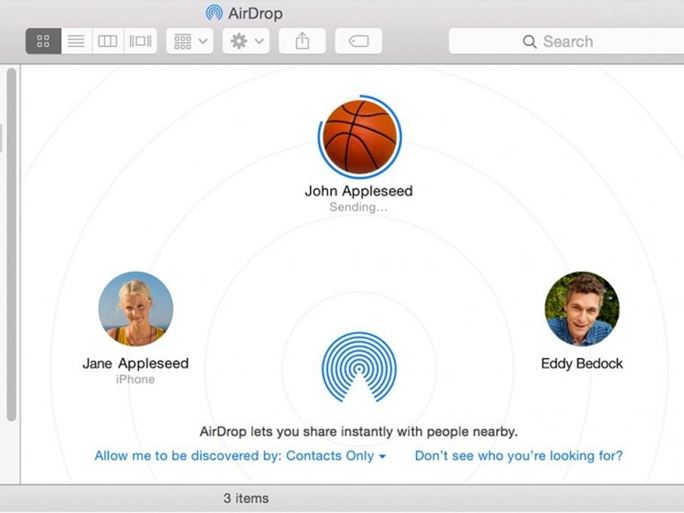Open 'Don't see who you're looking for?' link

(519, 455)
